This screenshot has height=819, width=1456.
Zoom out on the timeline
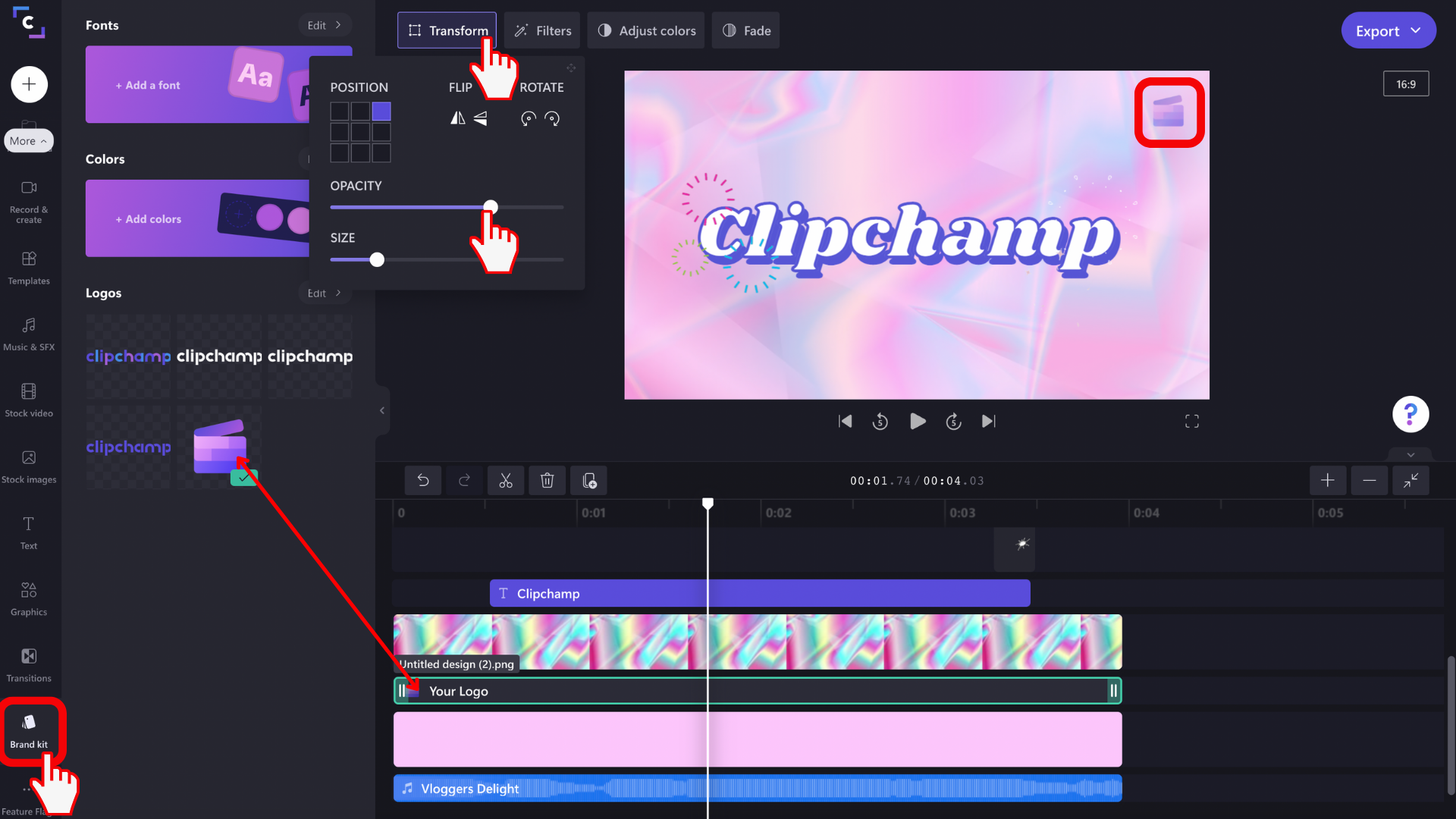click(x=1369, y=480)
